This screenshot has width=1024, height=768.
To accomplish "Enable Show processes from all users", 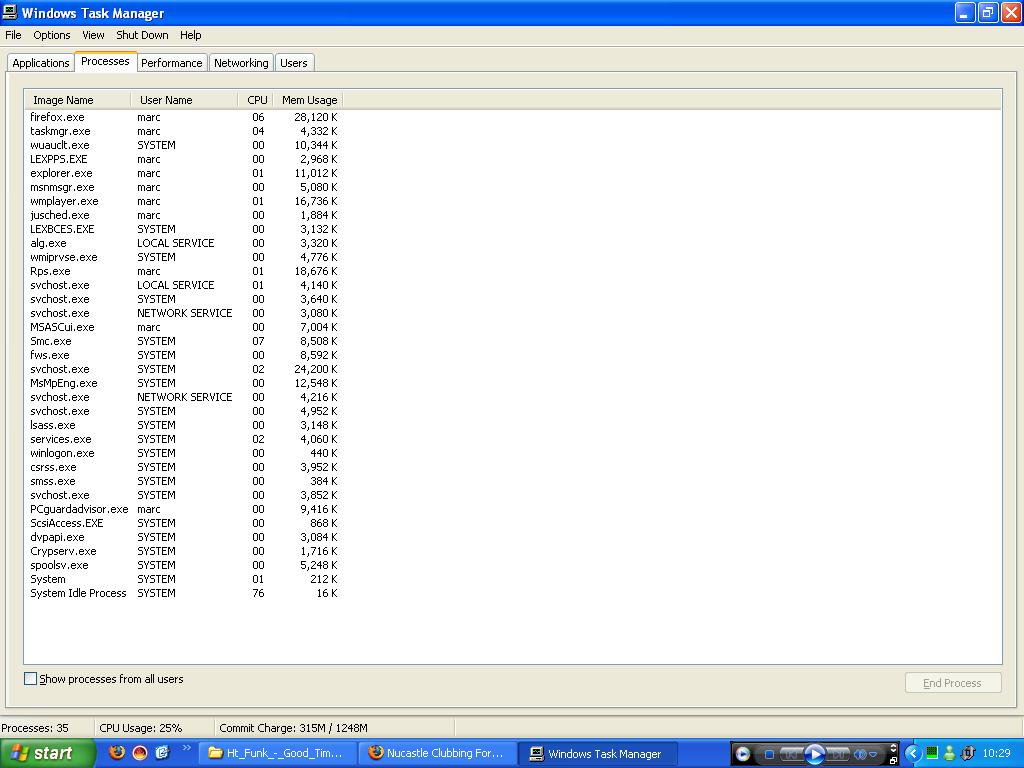I will 31,679.
